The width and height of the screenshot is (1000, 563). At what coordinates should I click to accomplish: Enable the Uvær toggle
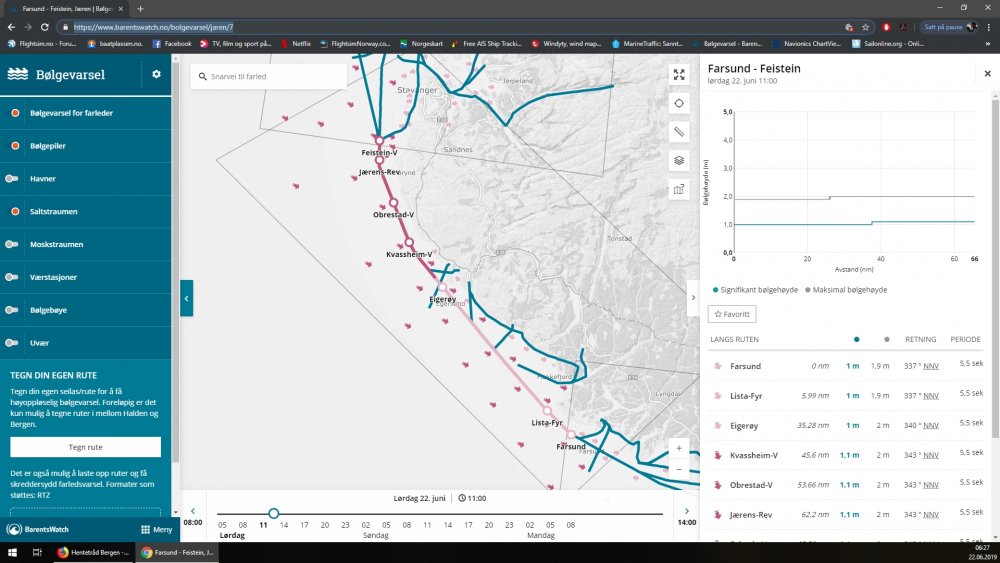[x=12, y=343]
